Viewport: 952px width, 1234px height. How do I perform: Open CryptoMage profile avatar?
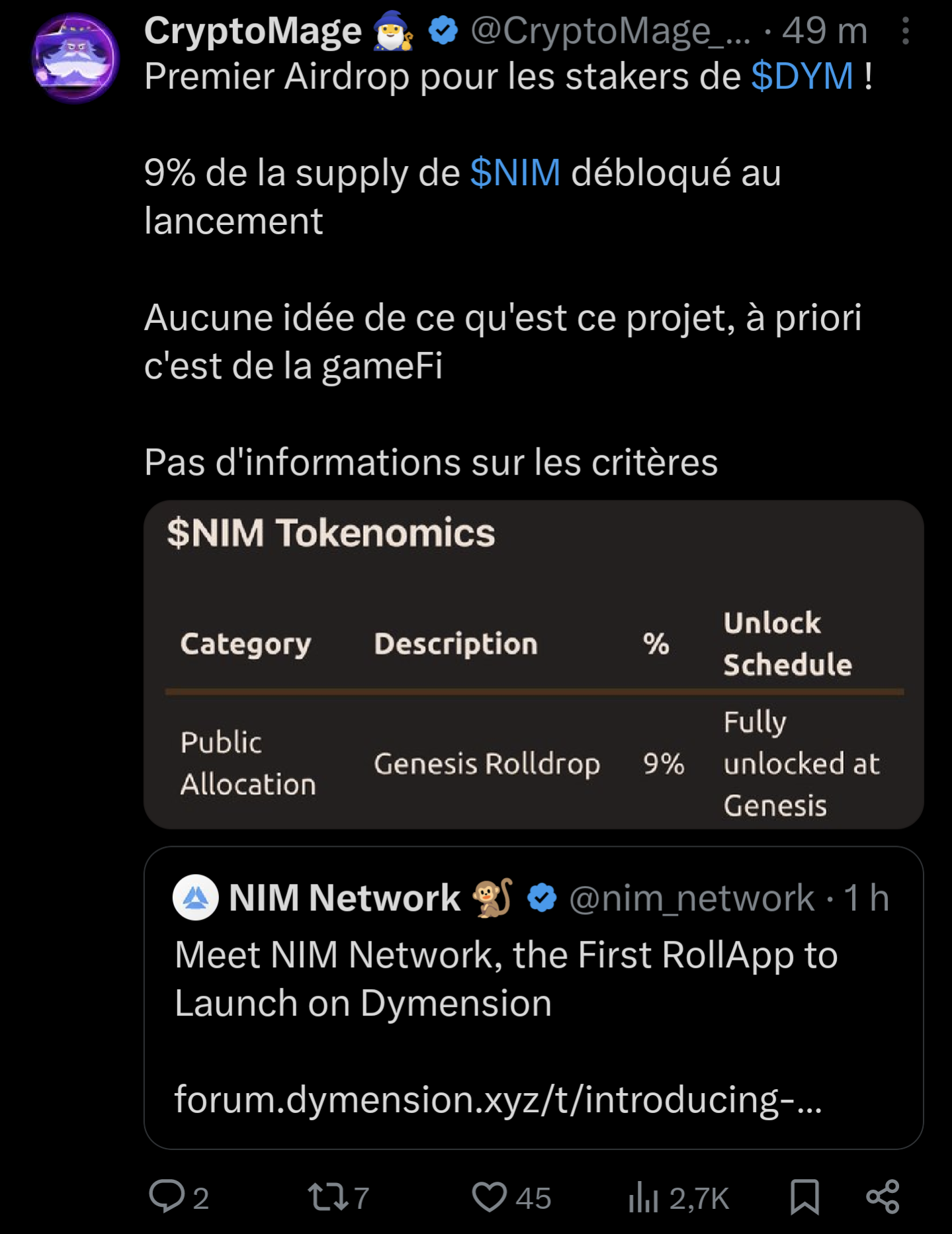coord(75,58)
